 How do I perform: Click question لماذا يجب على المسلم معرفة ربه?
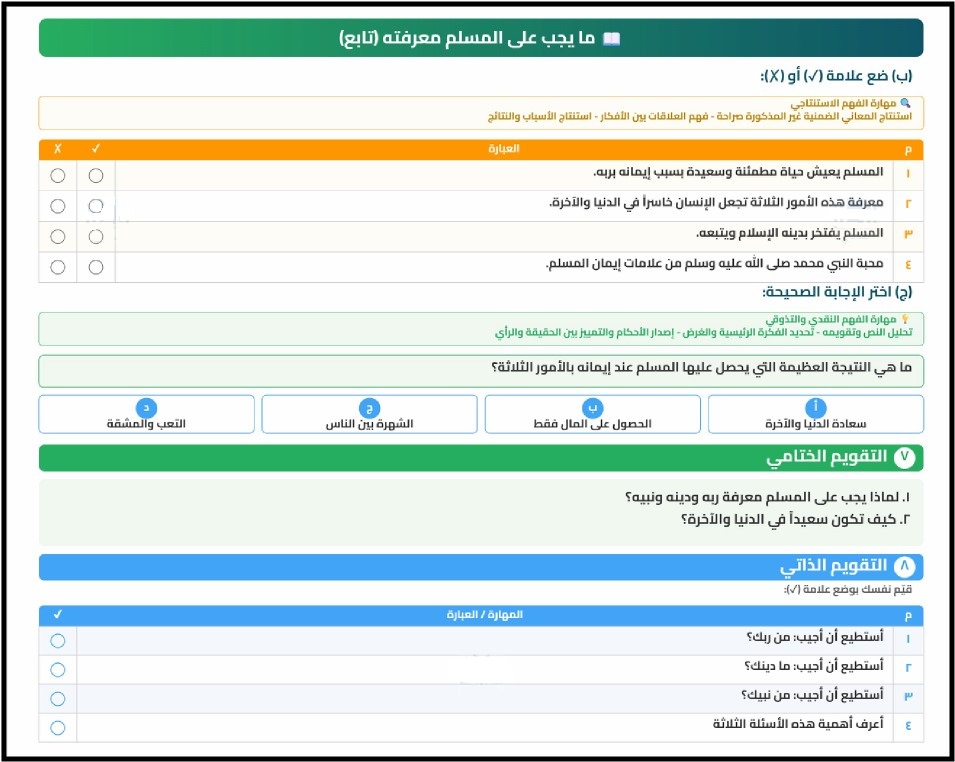(767, 497)
